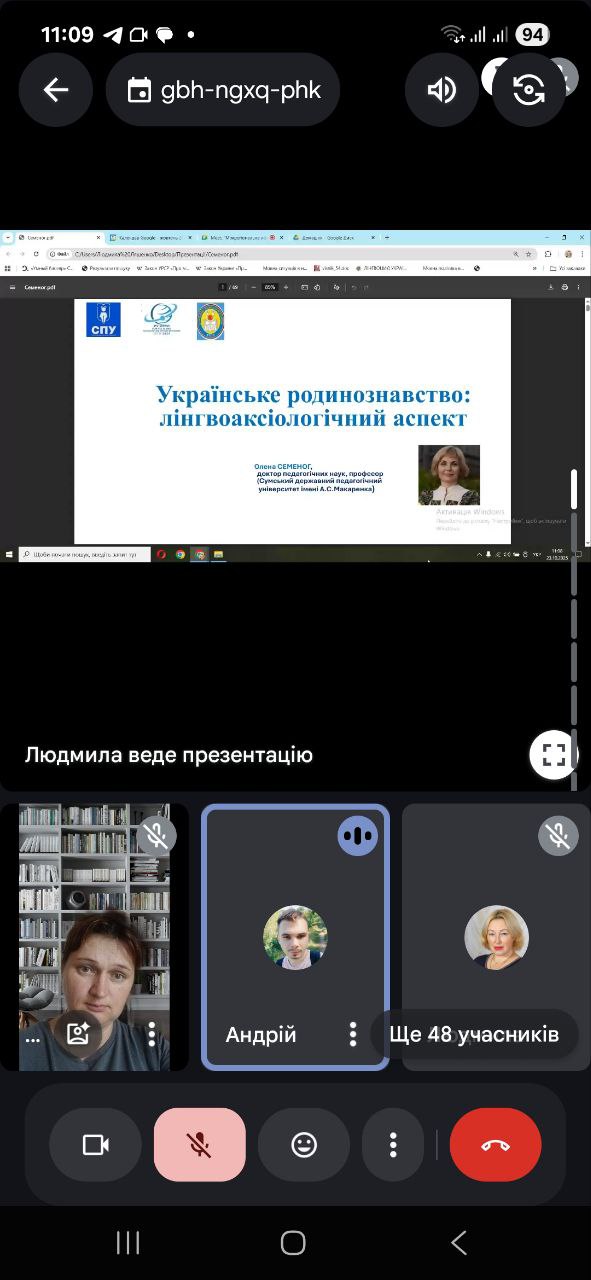Open more options in call controls
Viewport: 591px width, 1280px height.
tap(394, 1145)
